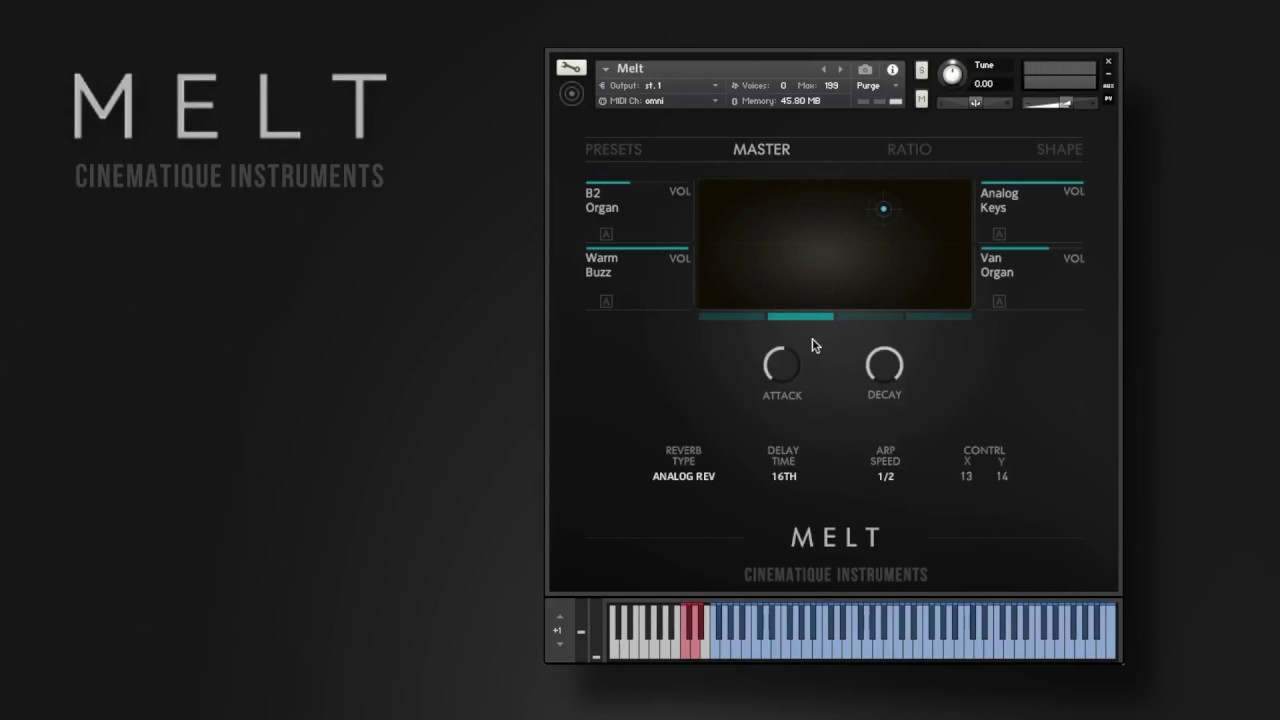This screenshot has width=1280, height=720.
Task: Click the CONTRL Y value 14
Action: [x=1002, y=477]
